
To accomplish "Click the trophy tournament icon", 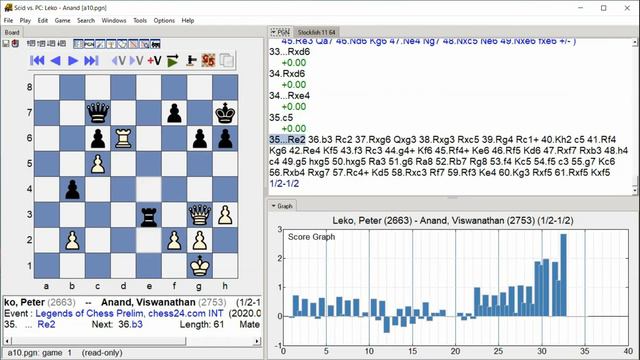I will point(111,44).
